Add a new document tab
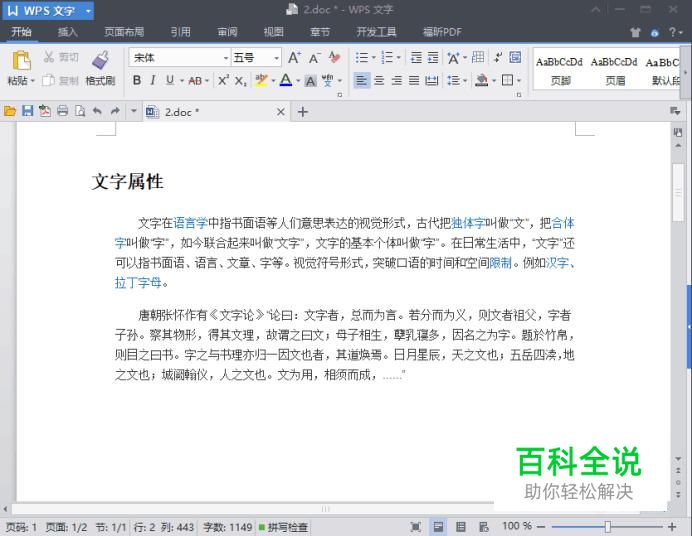692x536 pixels. [x=303, y=112]
